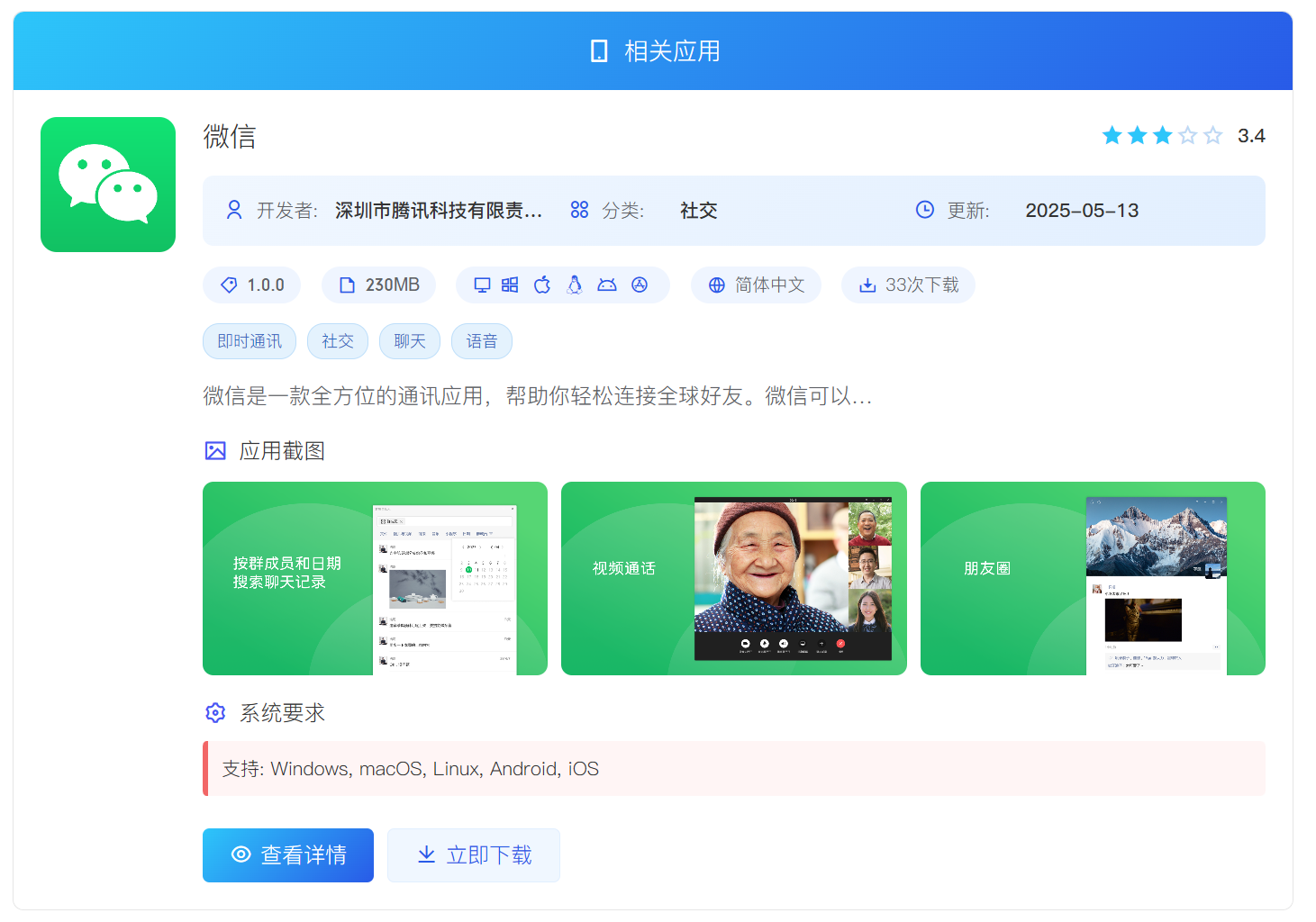The width and height of the screenshot is (1316, 922).
Task: Open the chat record search screenshot
Action: tap(375, 578)
